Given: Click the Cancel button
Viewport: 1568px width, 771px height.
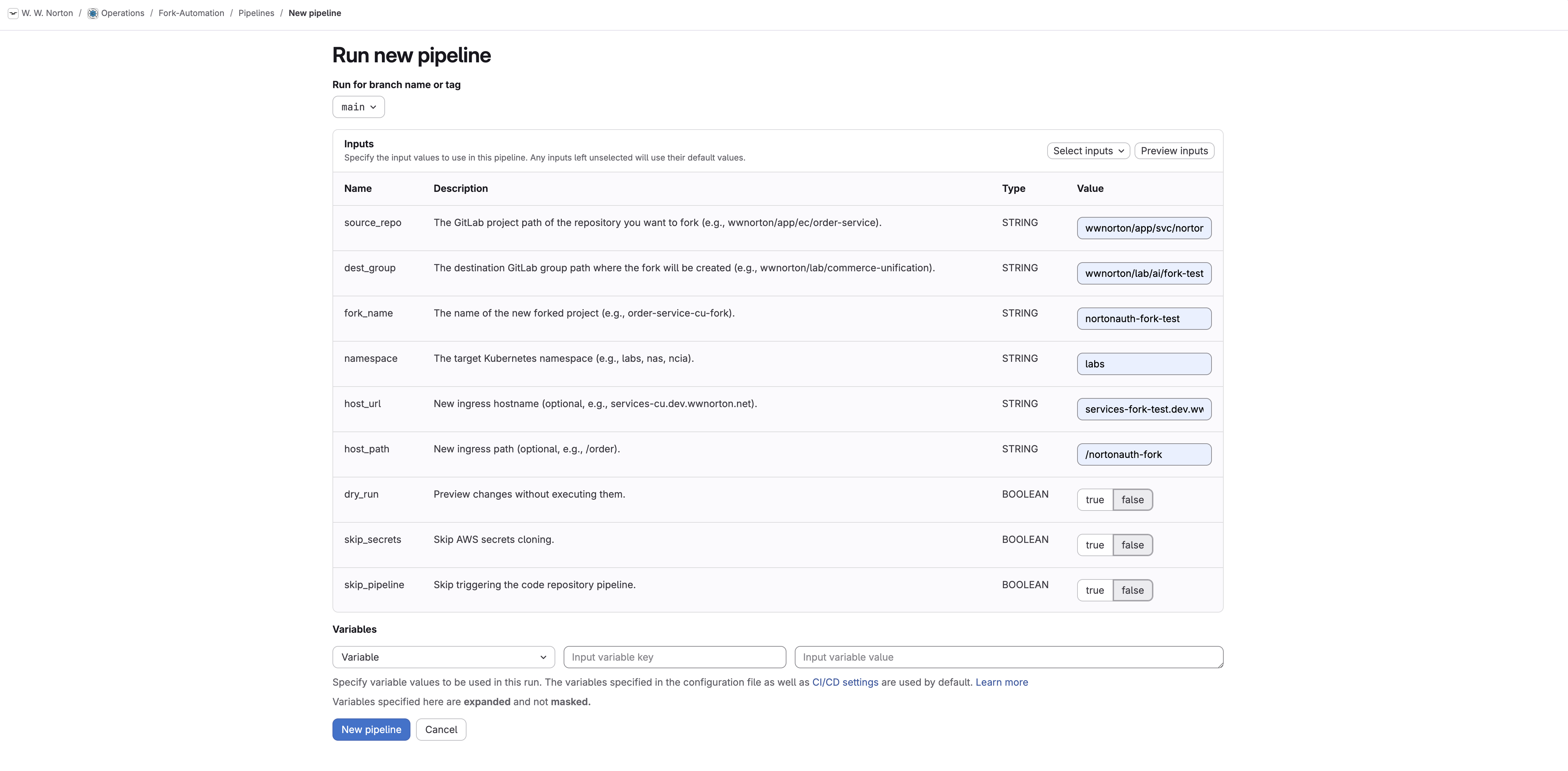Looking at the screenshot, I should 441,730.
